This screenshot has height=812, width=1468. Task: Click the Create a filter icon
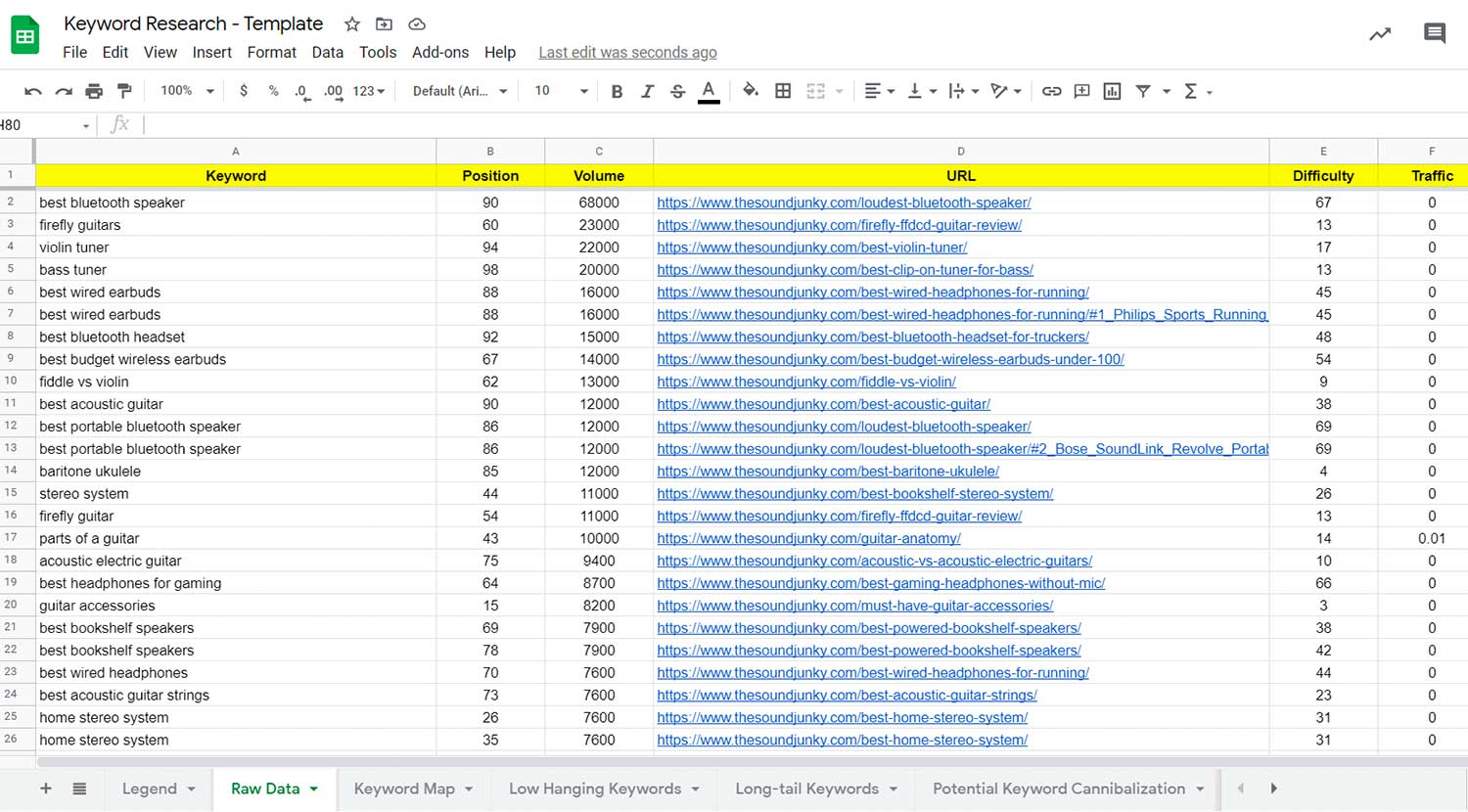coord(1144,90)
